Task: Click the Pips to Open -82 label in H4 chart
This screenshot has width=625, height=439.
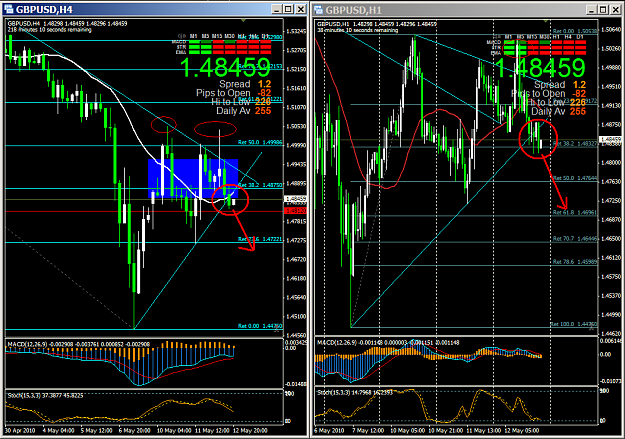Action: (234, 93)
